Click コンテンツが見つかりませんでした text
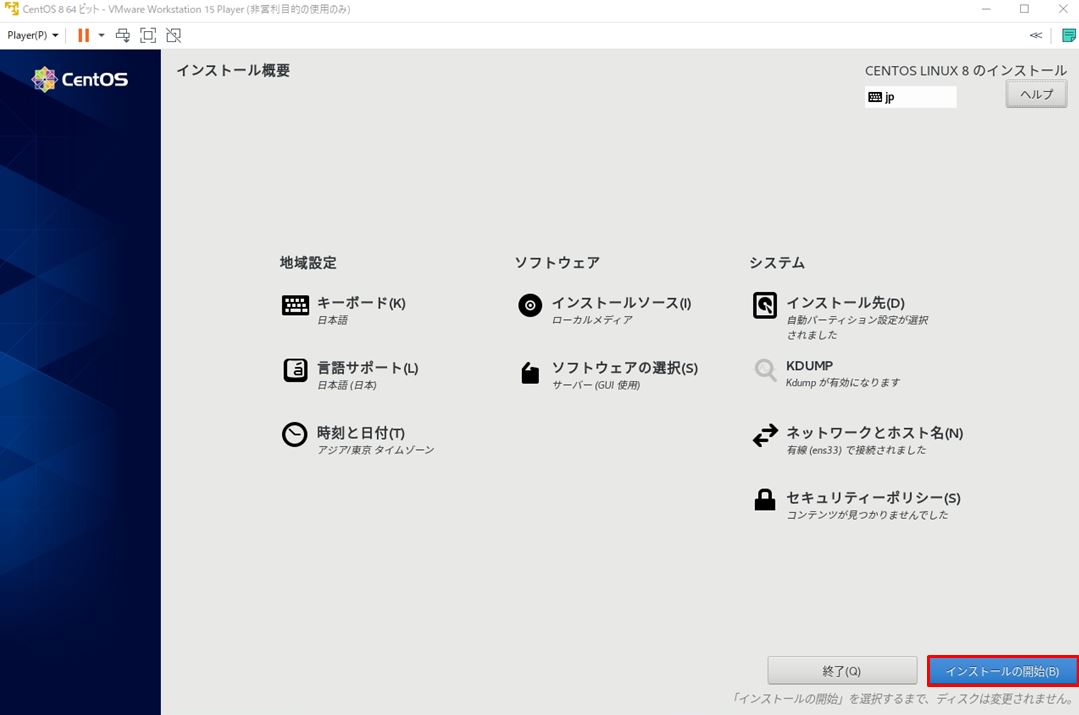This screenshot has width=1079, height=715. (x=867, y=515)
